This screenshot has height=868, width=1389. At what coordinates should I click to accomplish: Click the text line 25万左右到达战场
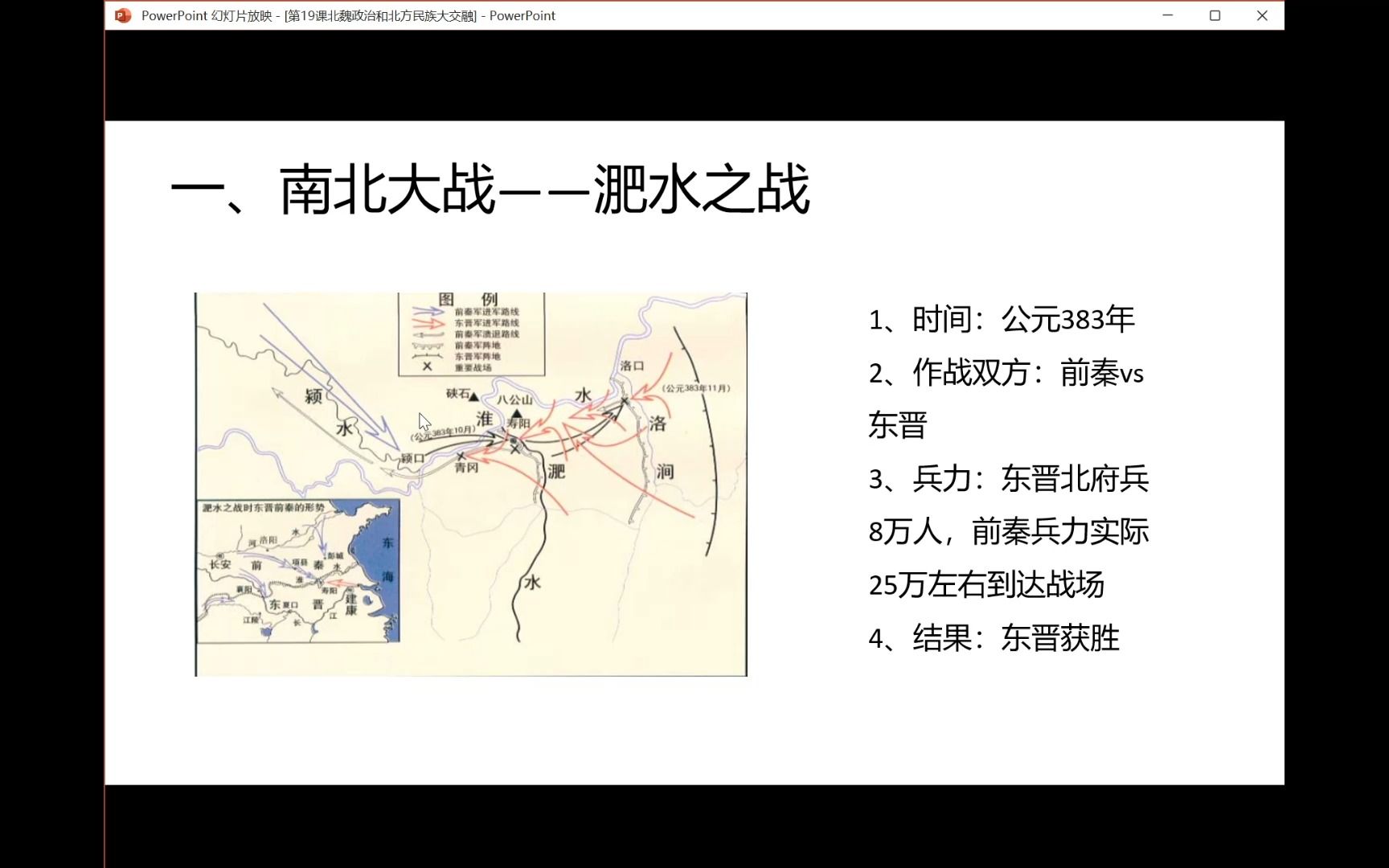(986, 584)
